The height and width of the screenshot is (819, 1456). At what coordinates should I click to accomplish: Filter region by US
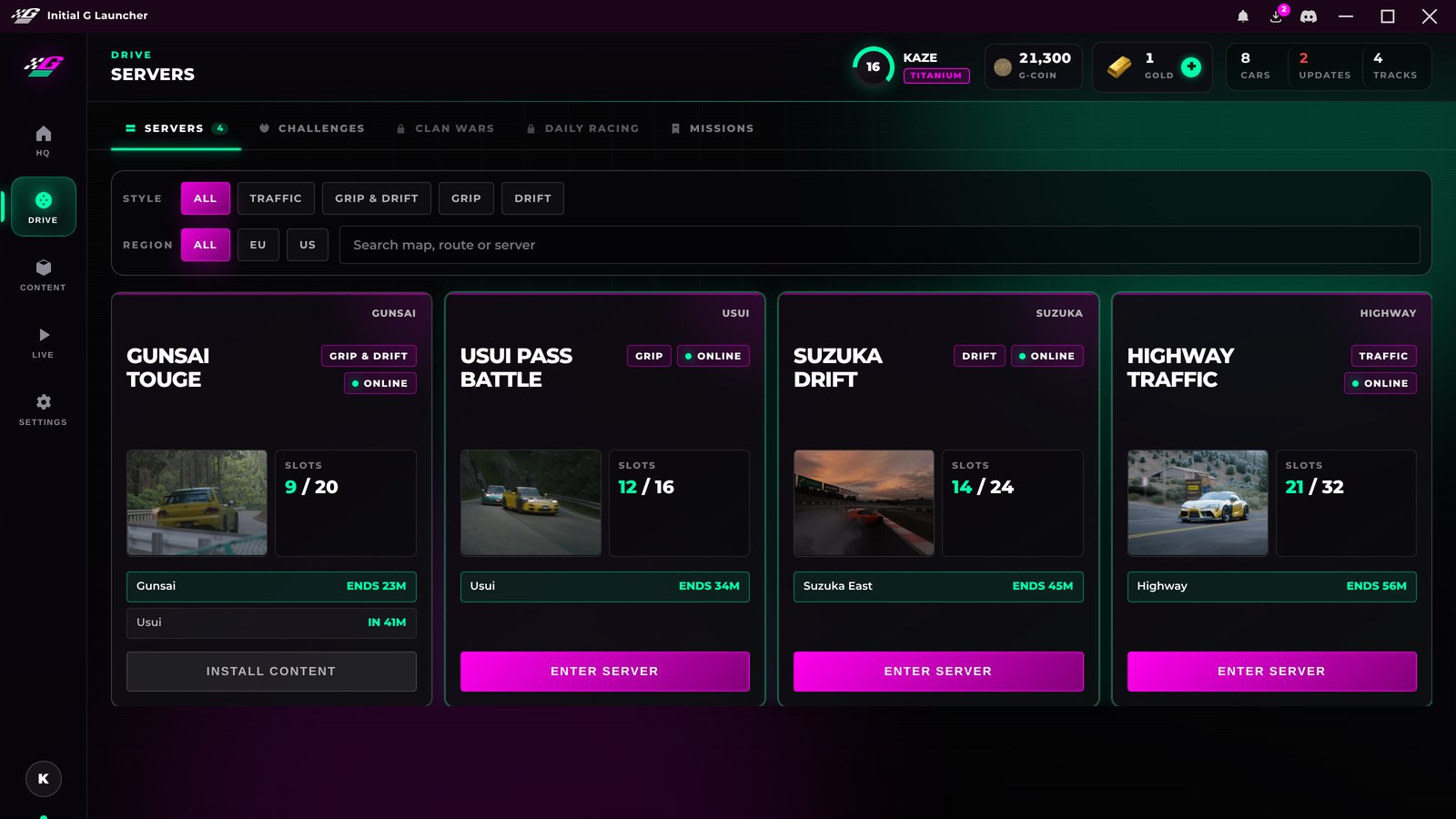(308, 245)
